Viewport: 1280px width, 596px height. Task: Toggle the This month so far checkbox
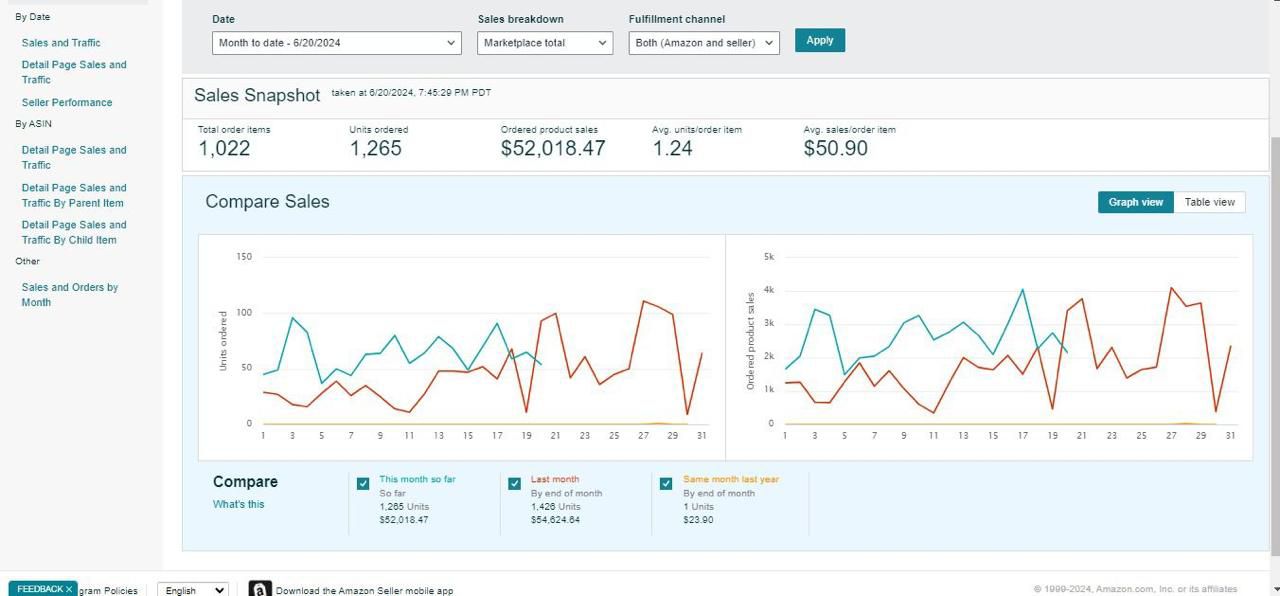coord(363,484)
